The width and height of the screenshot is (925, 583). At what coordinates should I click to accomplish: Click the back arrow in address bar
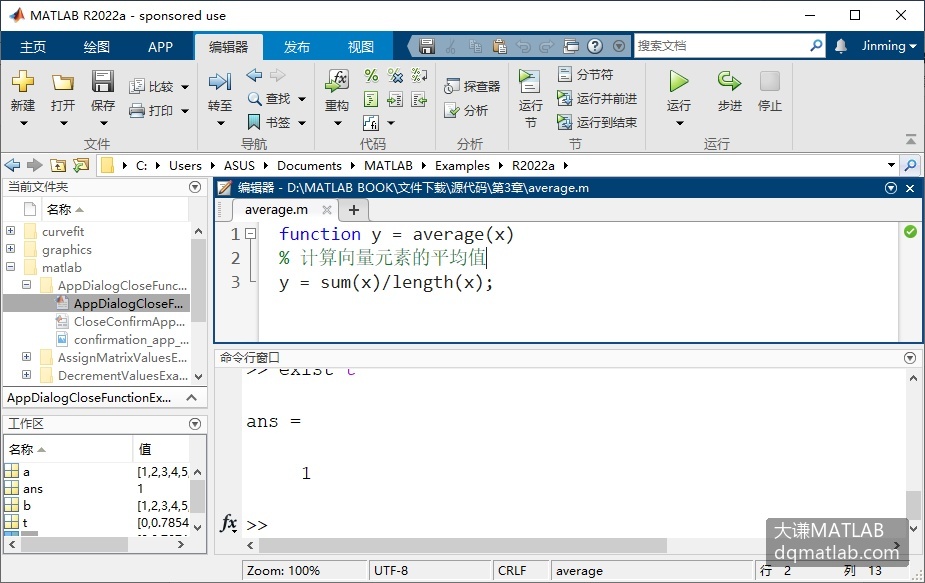(12, 165)
